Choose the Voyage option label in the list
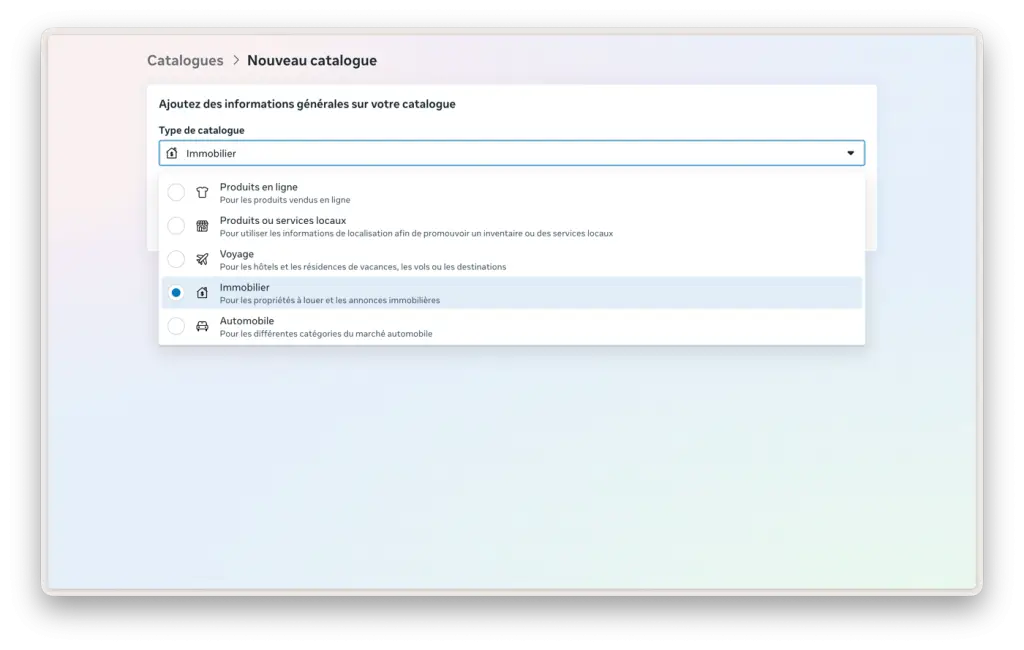 tap(237, 254)
